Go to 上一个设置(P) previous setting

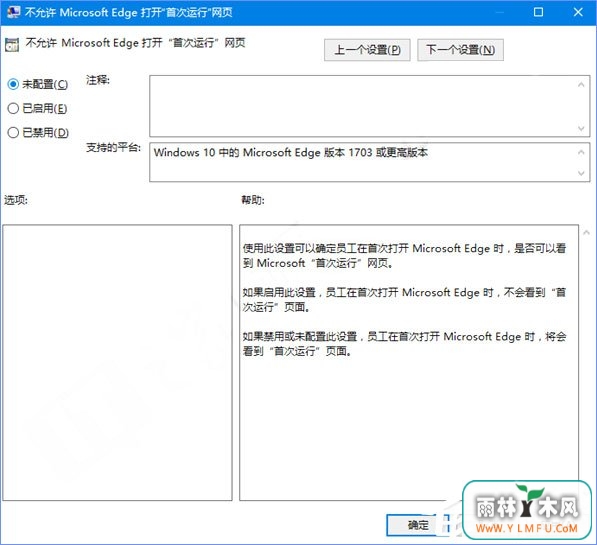(x=367, y=50)
